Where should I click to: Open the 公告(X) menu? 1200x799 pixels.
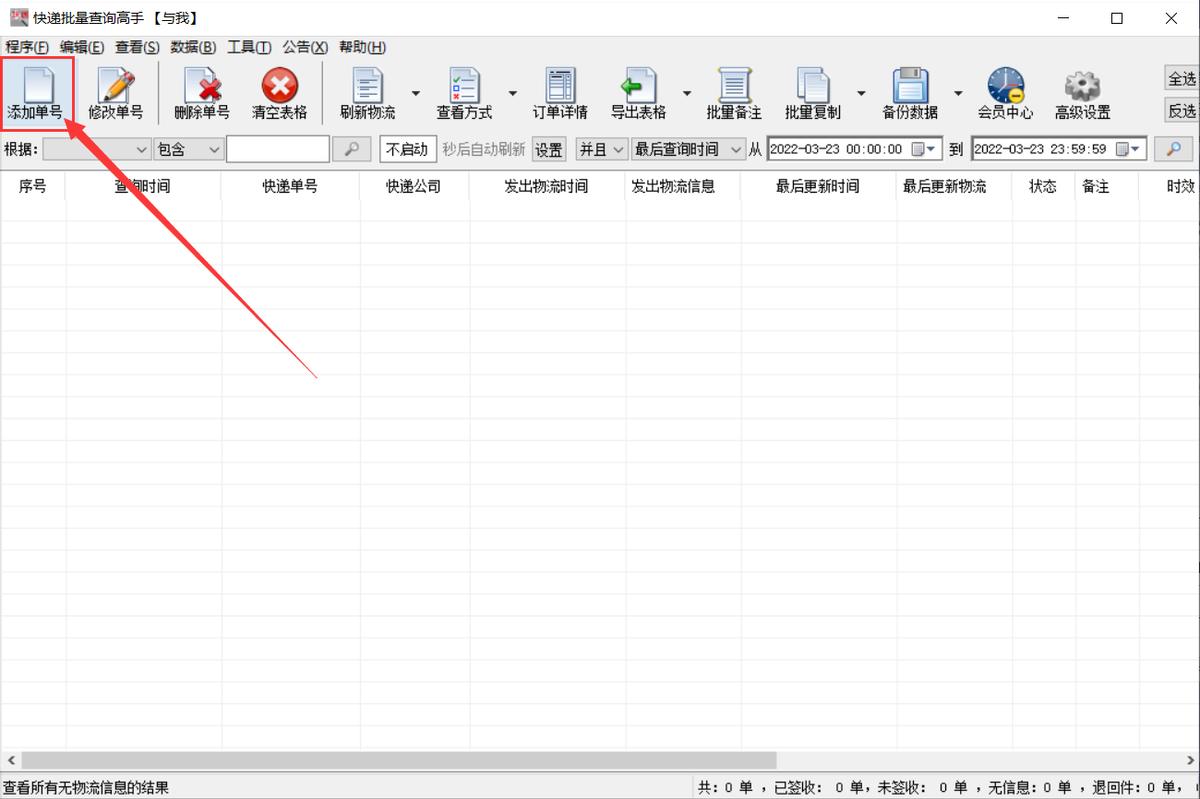[305, 47]
